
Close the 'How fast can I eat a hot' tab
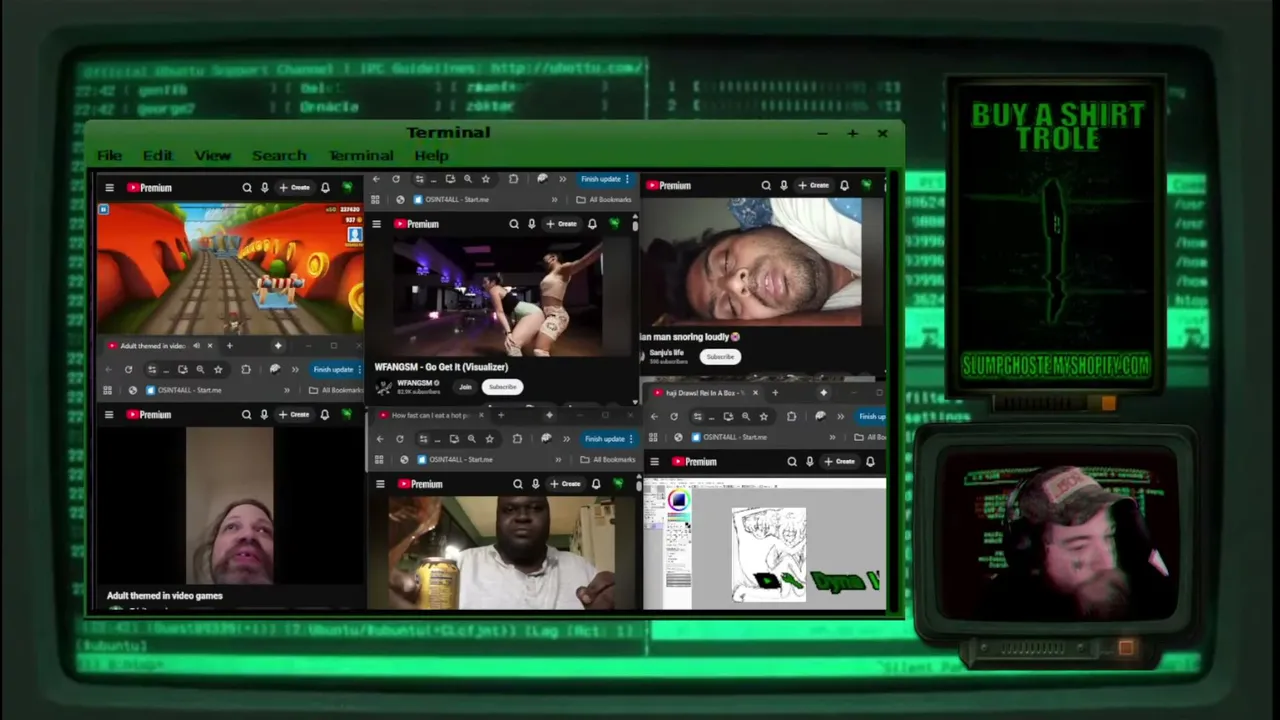coord(481,415)
